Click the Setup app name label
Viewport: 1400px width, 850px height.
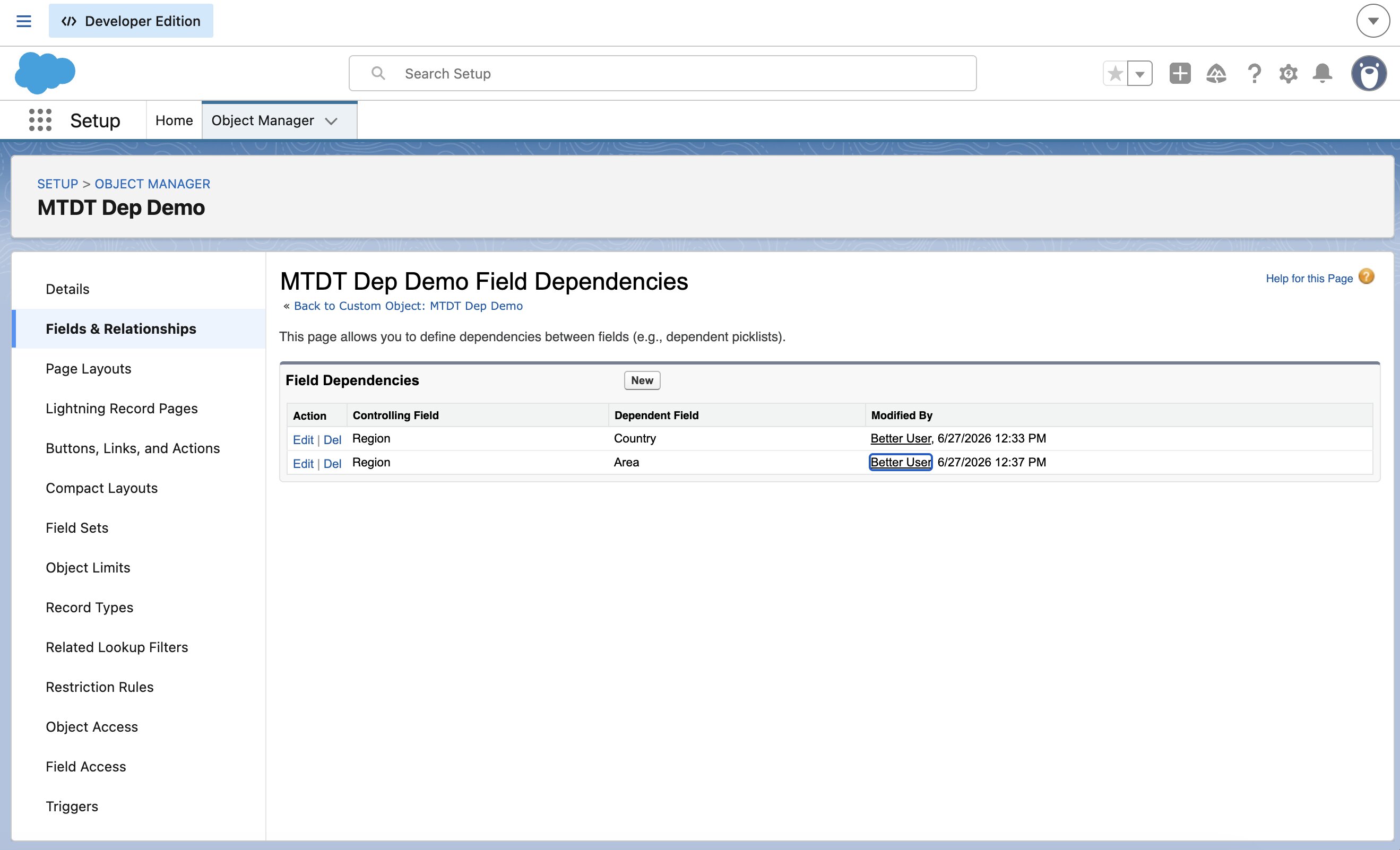(x=95, y=120)
